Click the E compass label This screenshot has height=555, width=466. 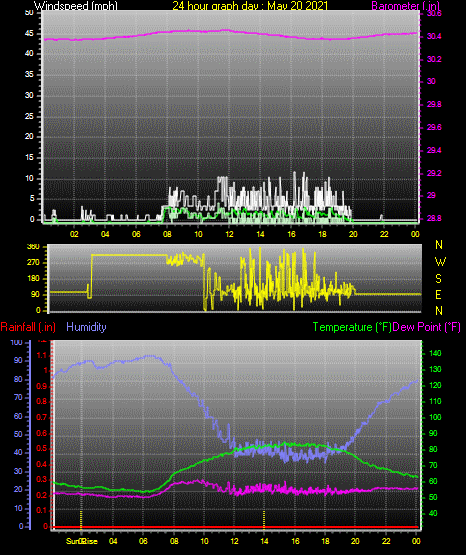point(438,295)
